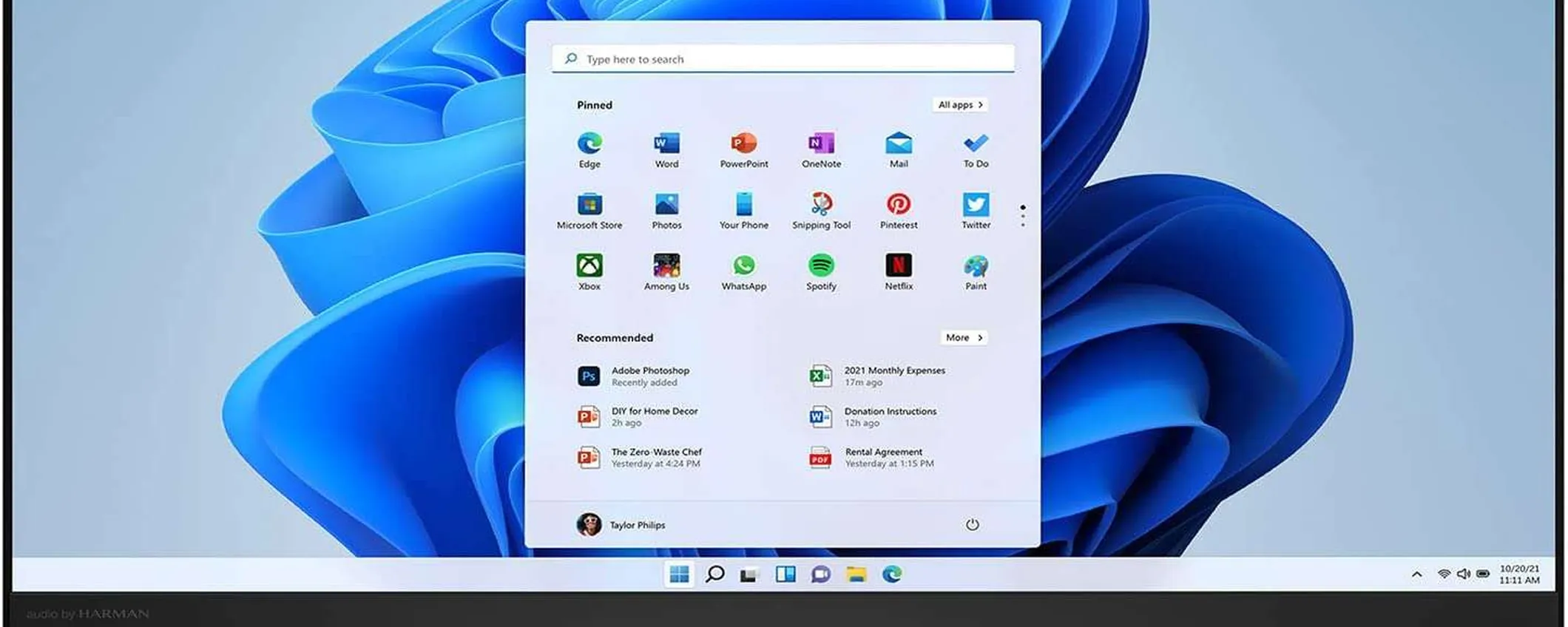Open recommended Adobe Photoshop
Image resolution: width=1568 pixels, height=627 pixels.
tap(633, 376)
